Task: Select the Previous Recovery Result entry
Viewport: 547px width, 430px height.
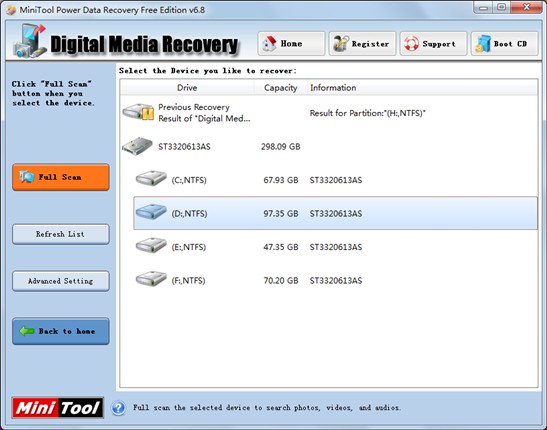Action: 329,113
